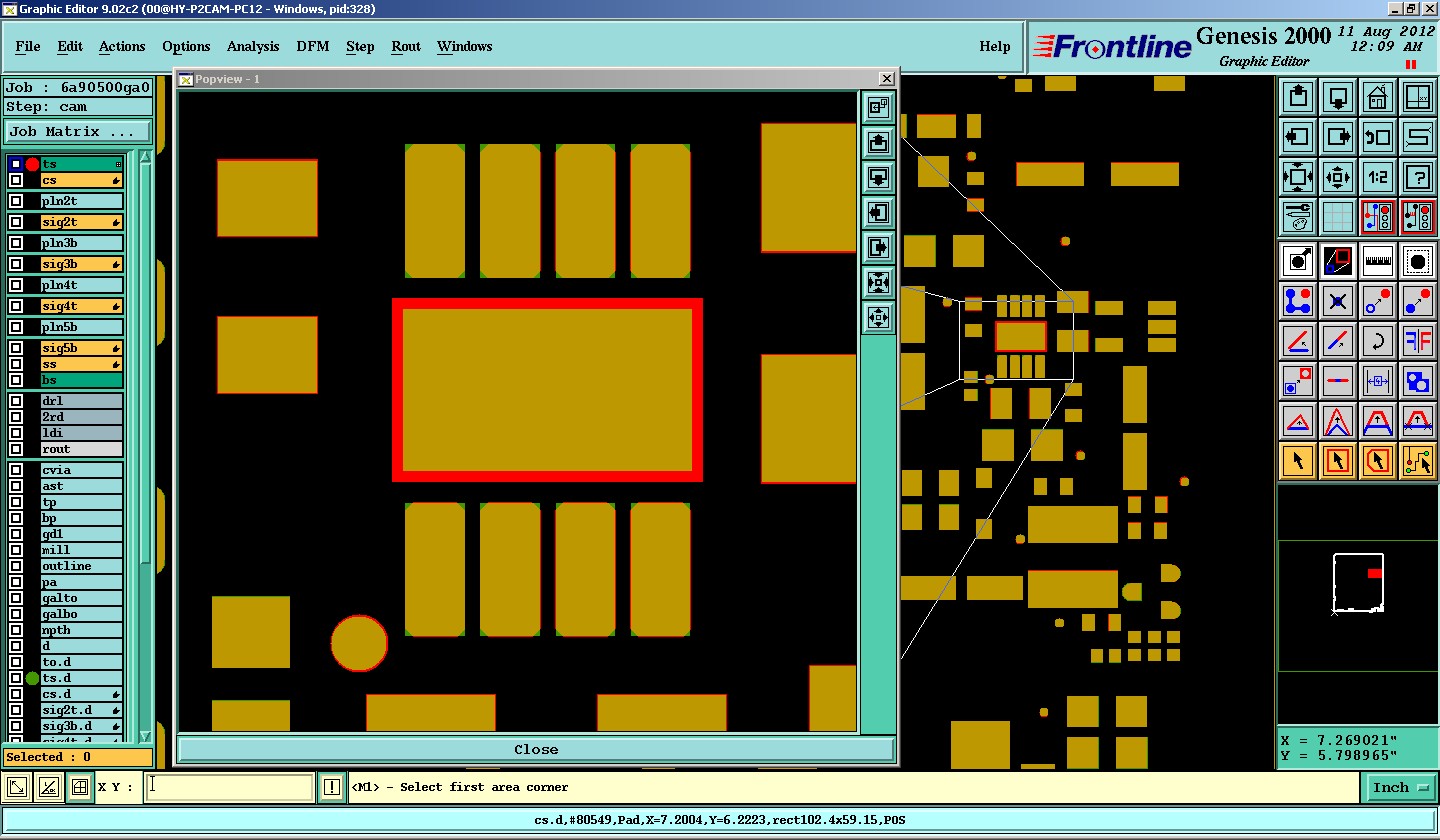The width and height of the screenshot is (1440, 840).
Task: Click the Job Matrix ... button
Action: tap(78, 131)
